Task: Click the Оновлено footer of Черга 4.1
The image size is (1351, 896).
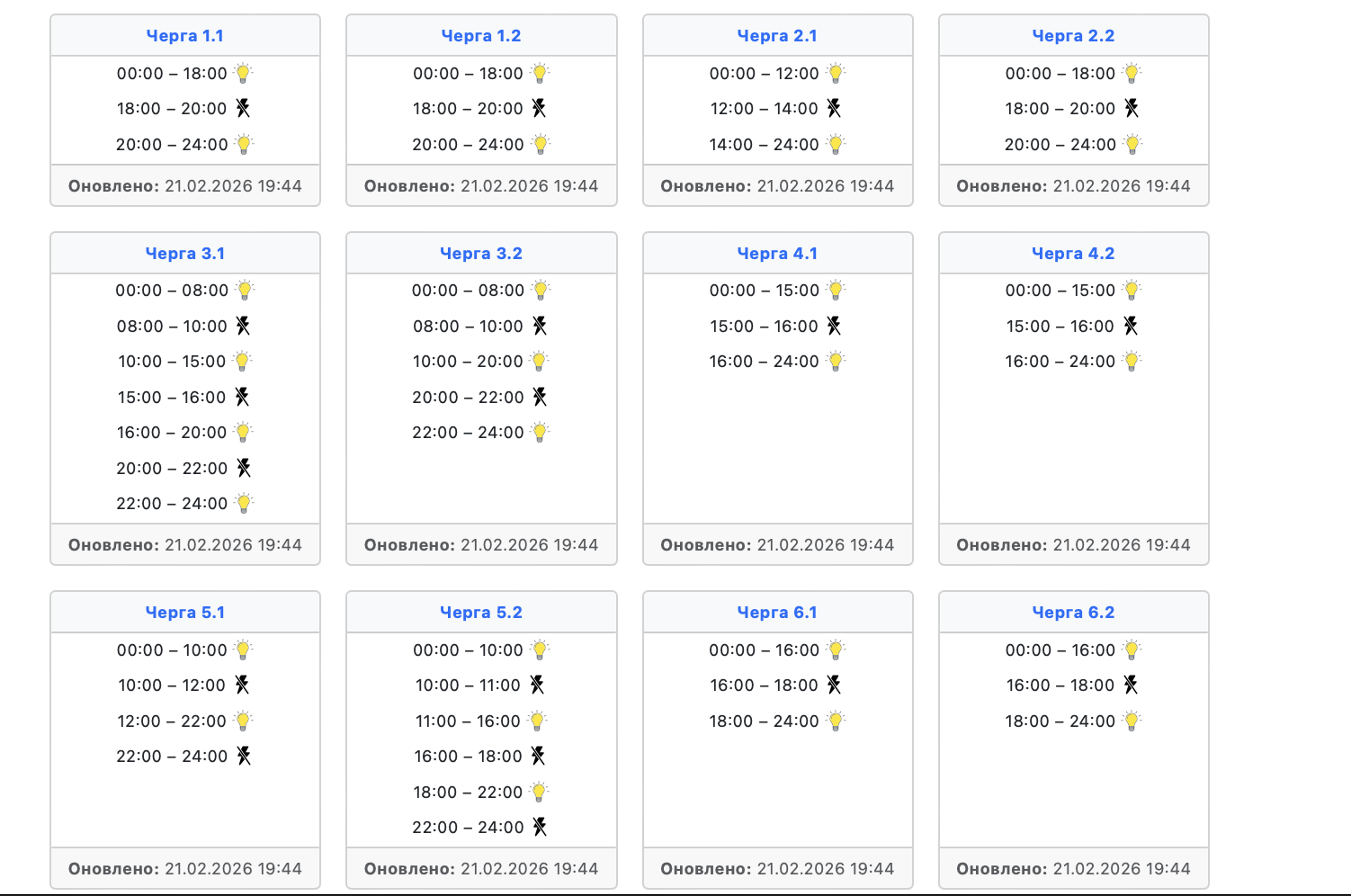Action: coord(777,545)
